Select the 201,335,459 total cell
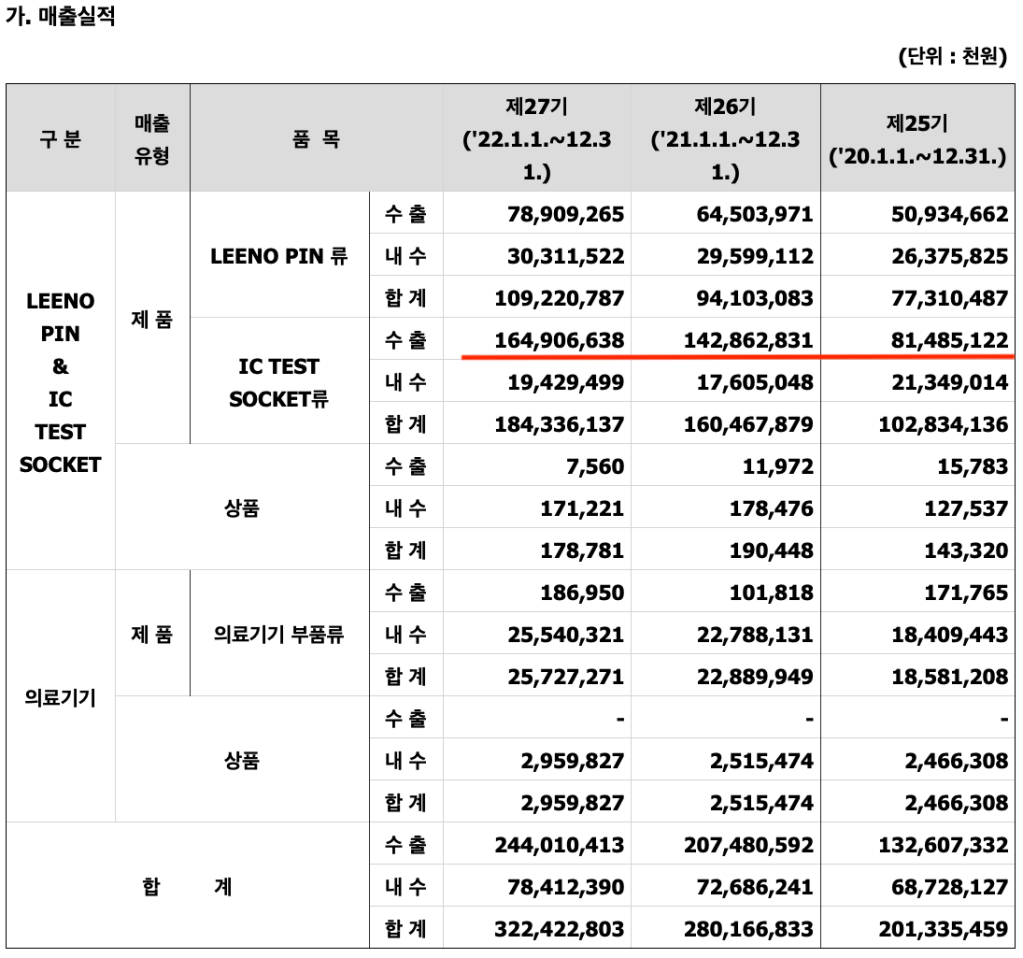The image size is (1023, 958). click(x=944, y=928)
